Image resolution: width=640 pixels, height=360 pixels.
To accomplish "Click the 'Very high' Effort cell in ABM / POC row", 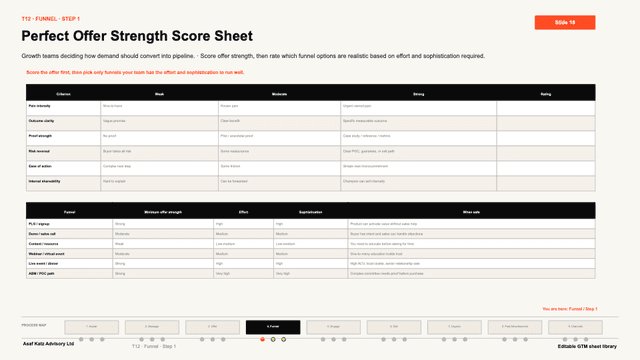I will click(243, 273).
